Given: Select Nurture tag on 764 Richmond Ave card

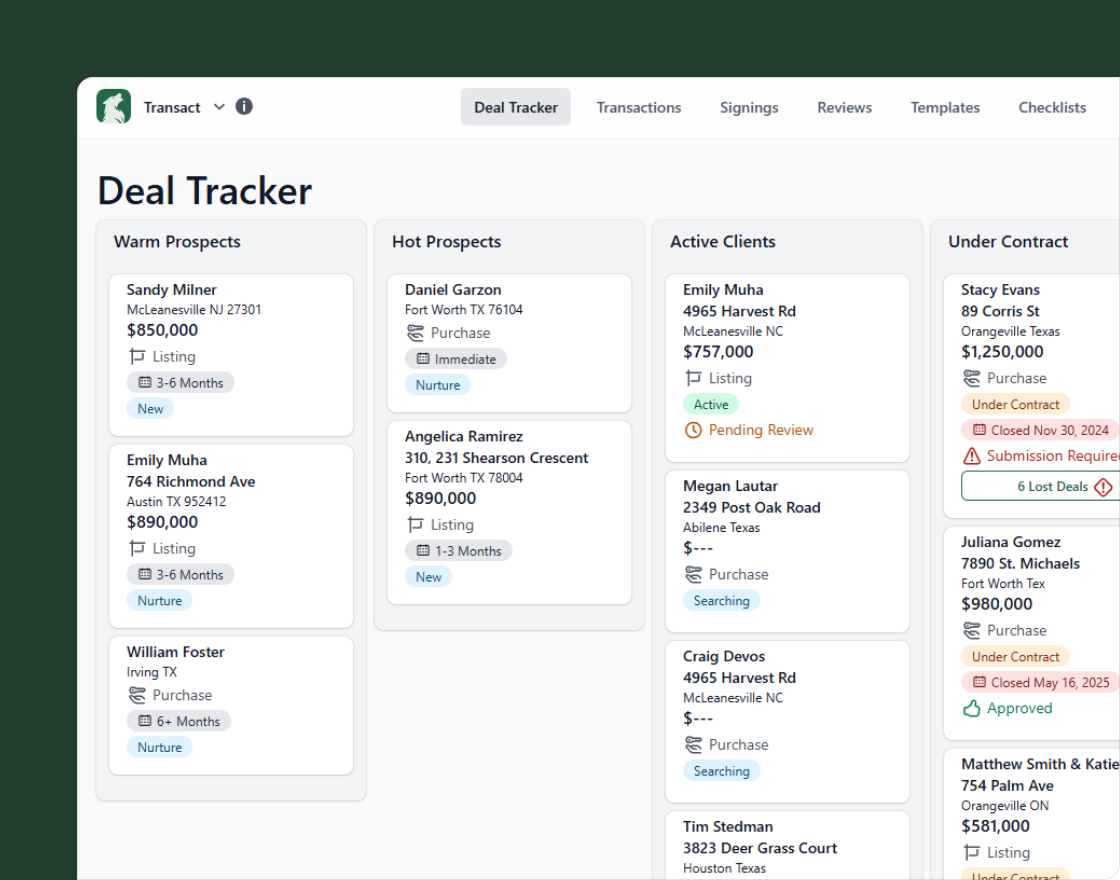Looking at the screenshot, I should 159,601.
